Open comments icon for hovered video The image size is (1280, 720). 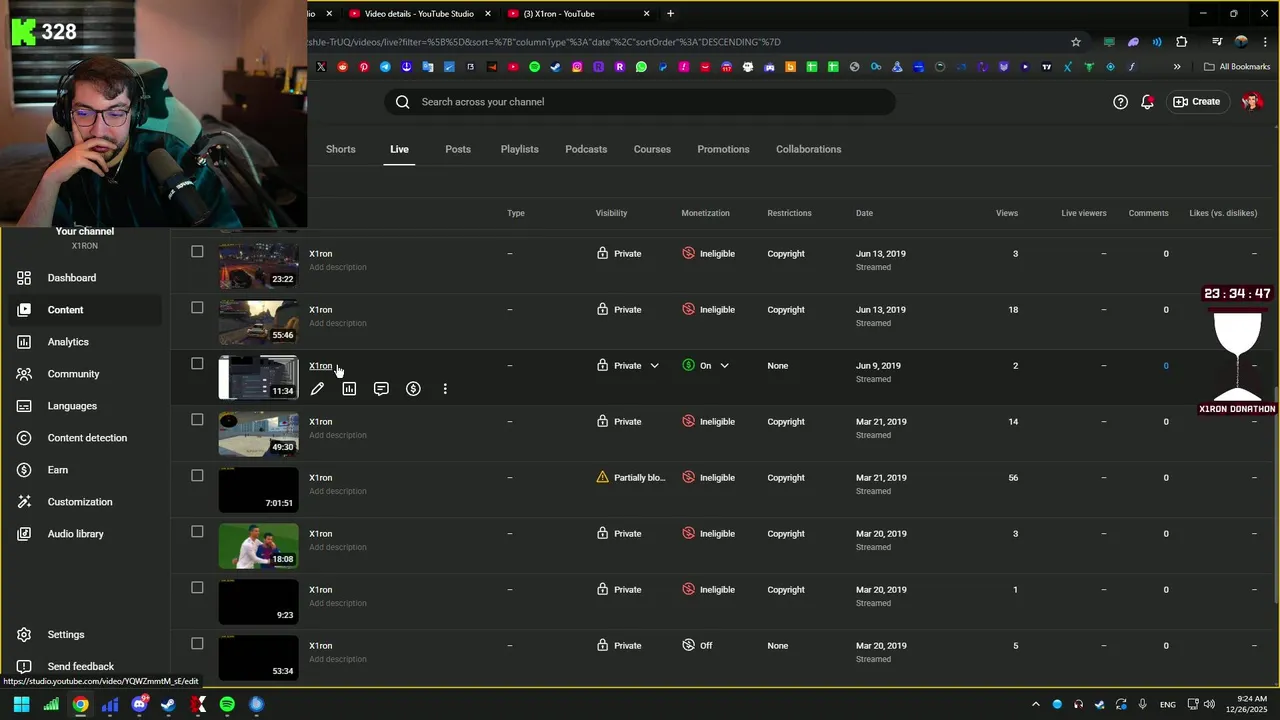click(381, 389)
